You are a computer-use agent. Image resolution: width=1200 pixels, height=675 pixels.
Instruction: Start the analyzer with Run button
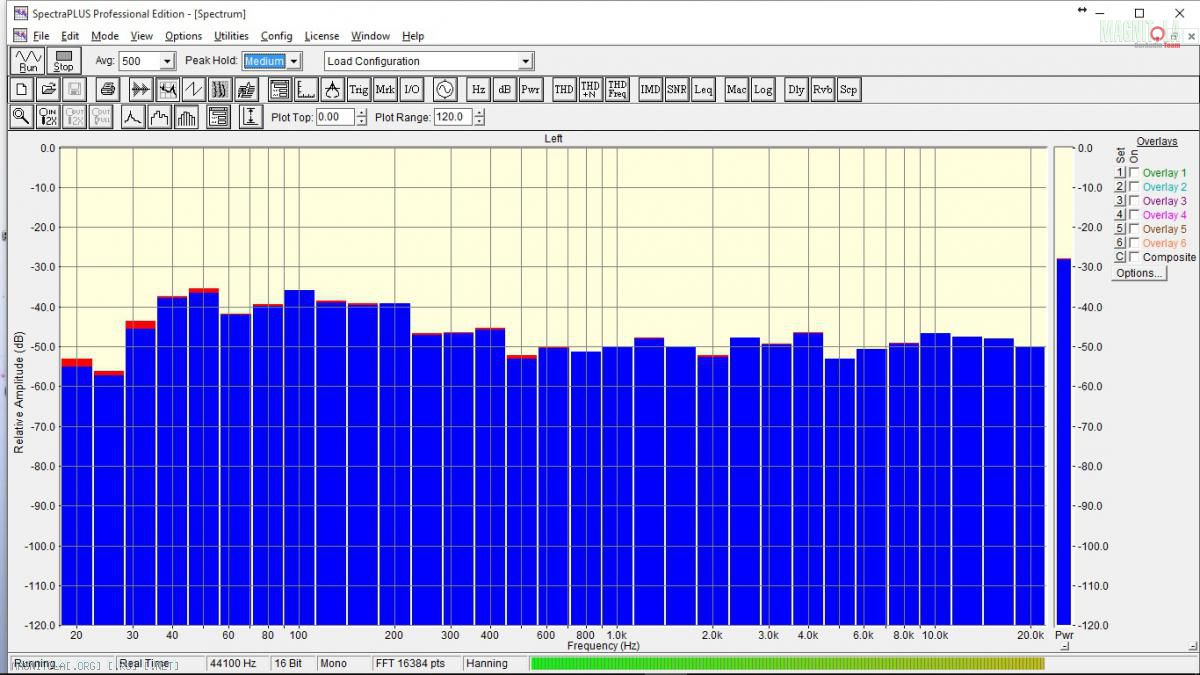click(28, 61)
